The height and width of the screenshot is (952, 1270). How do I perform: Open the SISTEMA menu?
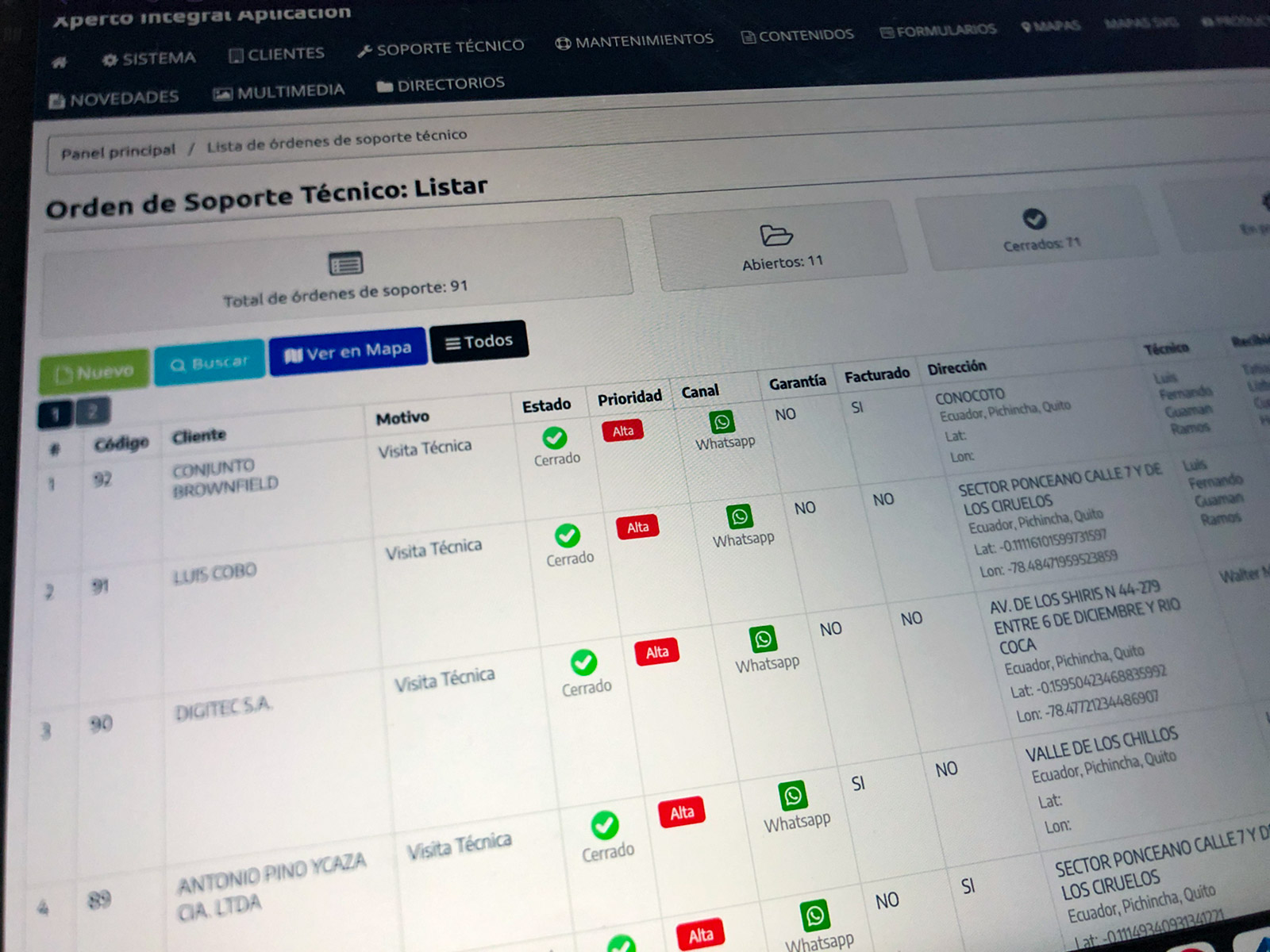(x=149, y=59)
